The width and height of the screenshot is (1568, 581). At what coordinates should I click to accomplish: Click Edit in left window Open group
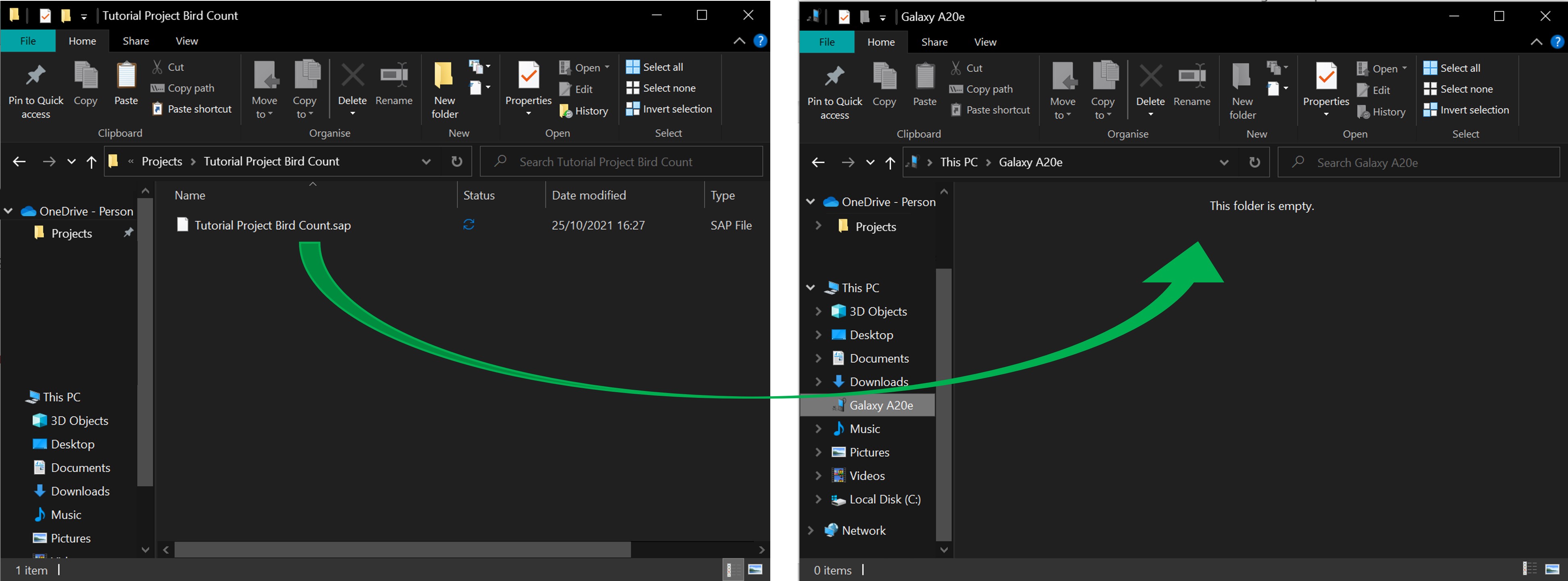pos(576,89)
